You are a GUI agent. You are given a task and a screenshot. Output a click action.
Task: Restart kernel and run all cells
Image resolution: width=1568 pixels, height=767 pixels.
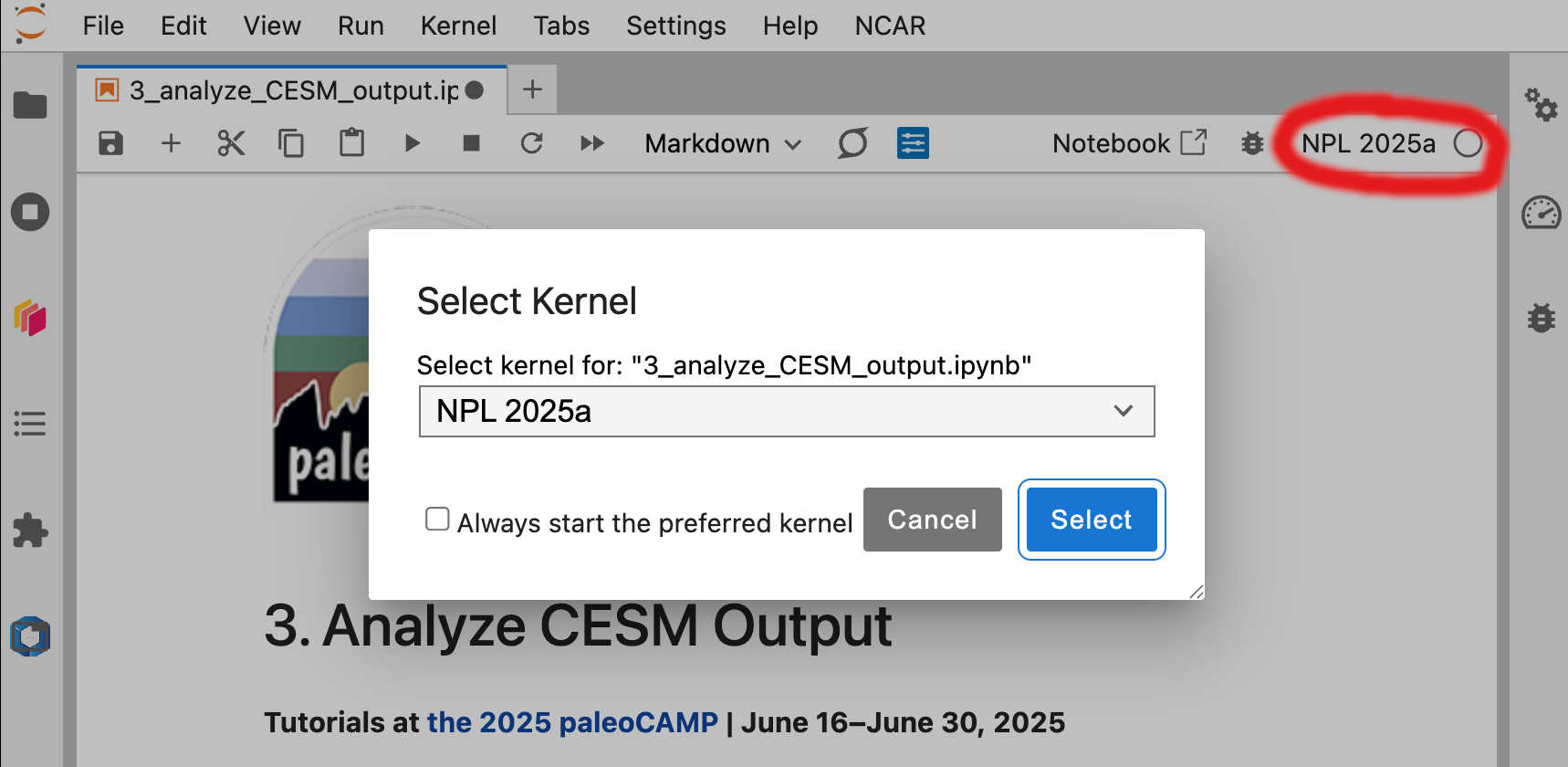click(592, 143)
